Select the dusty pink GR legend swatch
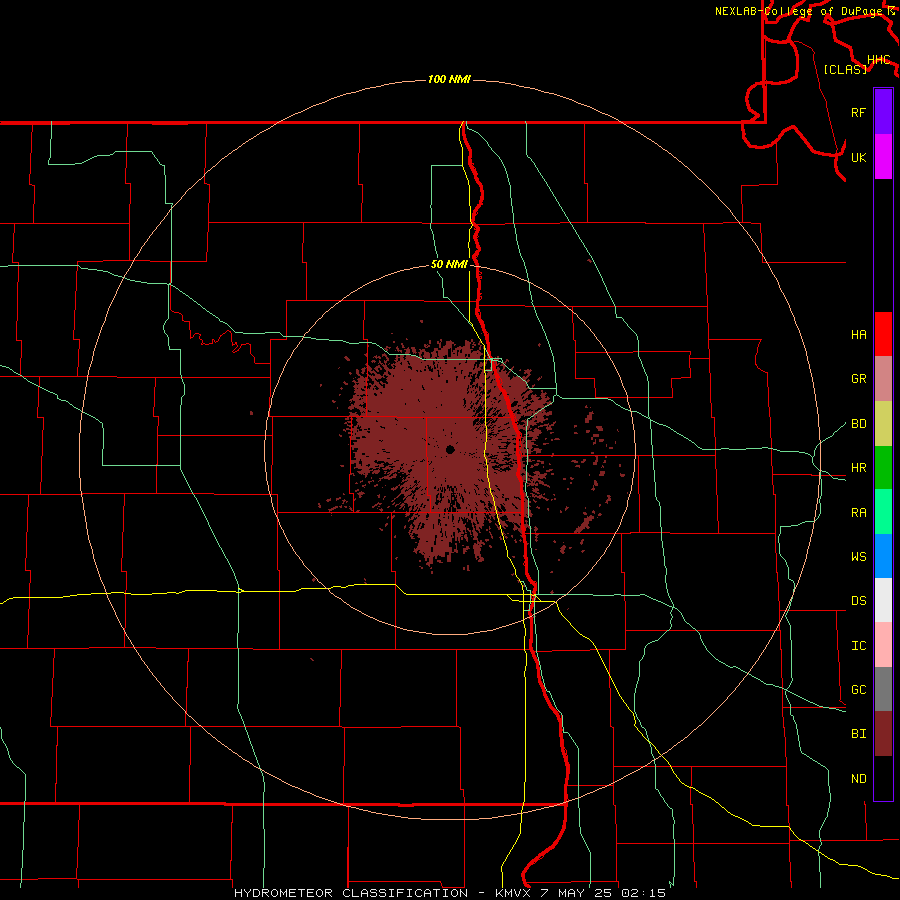Image resolution: width=900 pixels, height=900 pixels. (883, 378)
